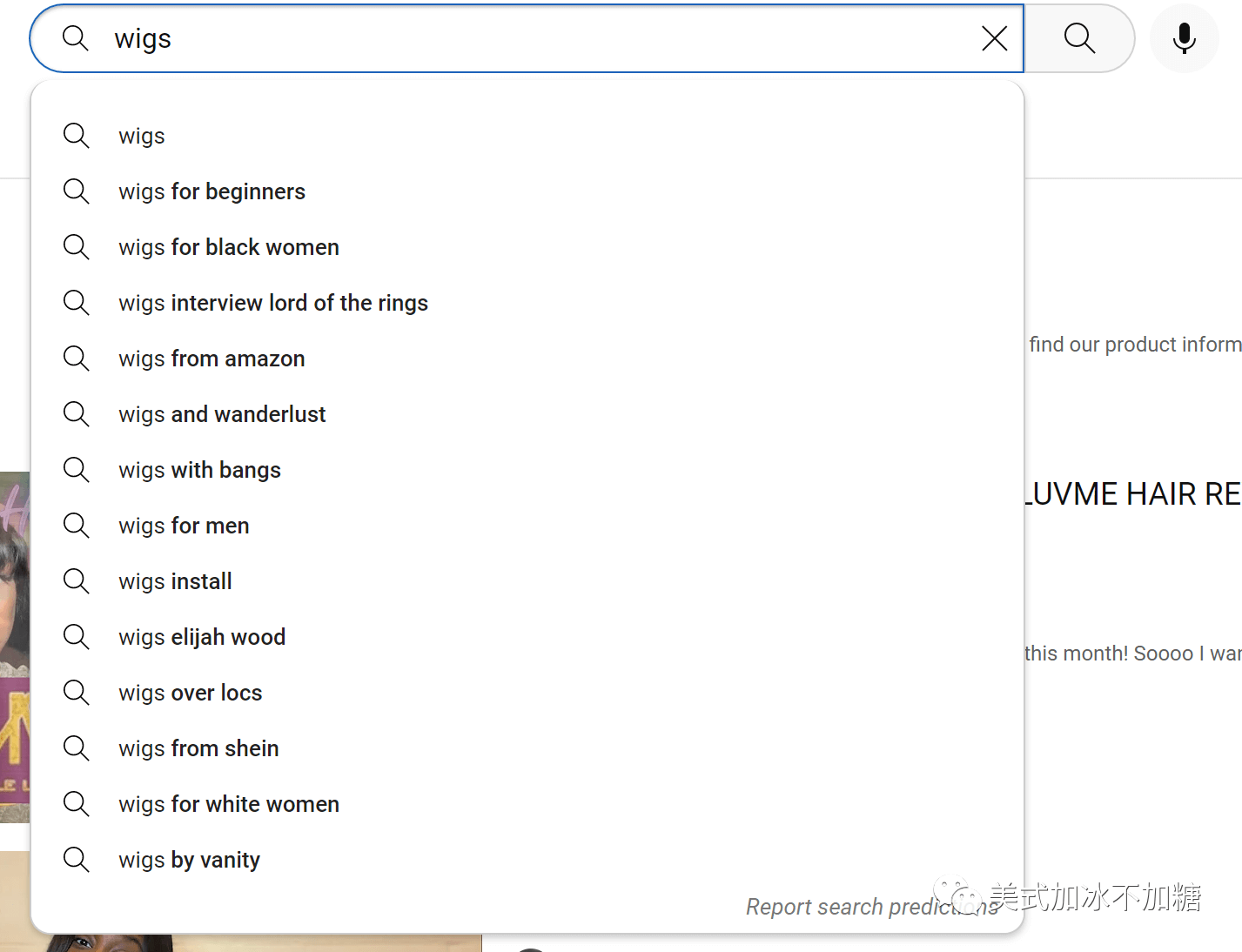
Task: Clear the search box with X icon
Action: (994, 38)
